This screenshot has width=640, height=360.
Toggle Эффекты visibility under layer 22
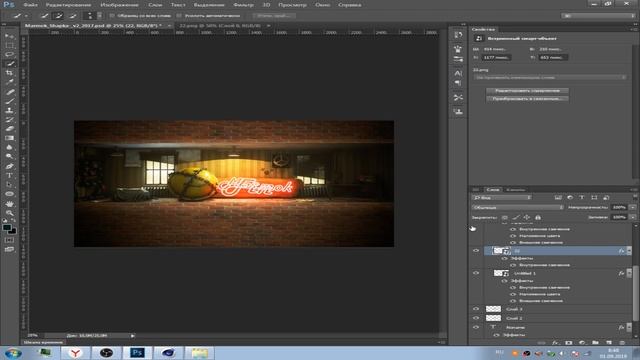[504, 258]
